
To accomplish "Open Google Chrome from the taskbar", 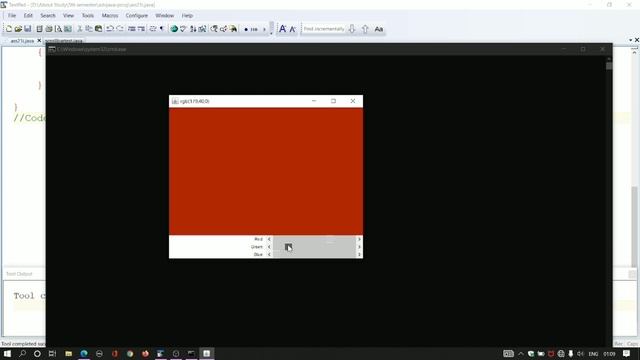I will point(130,353).
